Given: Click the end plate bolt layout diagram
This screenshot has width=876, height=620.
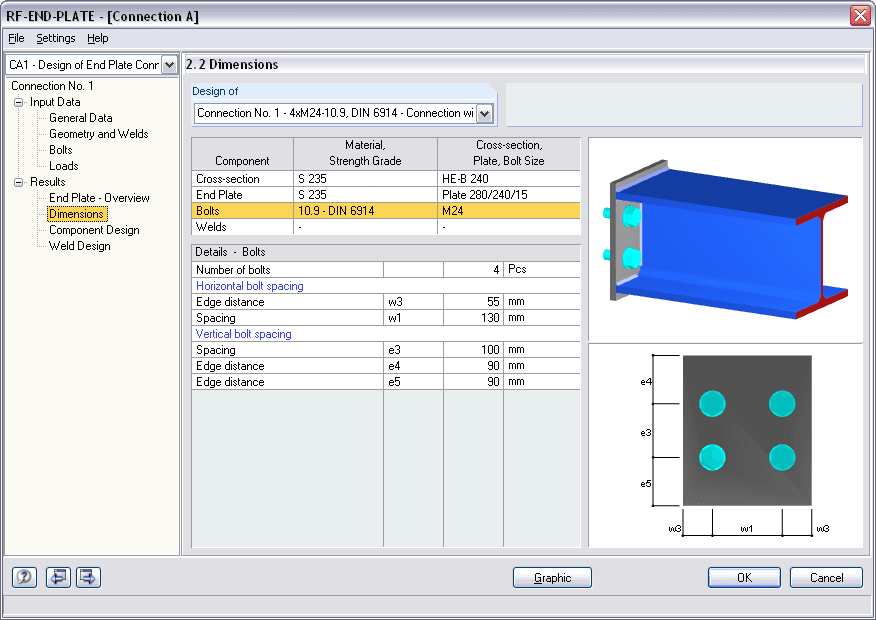Looking at the screenshot, I should point(725,446).
